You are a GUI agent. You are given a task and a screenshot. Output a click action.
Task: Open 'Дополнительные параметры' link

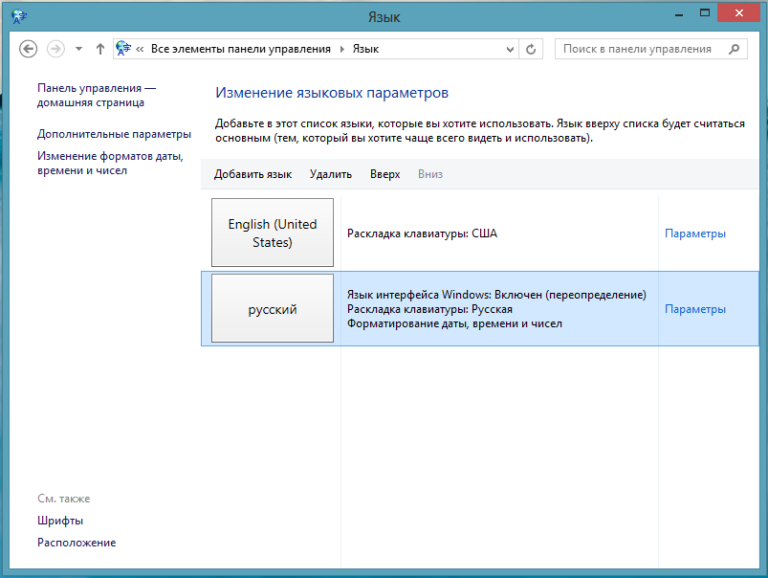point(114,134)
